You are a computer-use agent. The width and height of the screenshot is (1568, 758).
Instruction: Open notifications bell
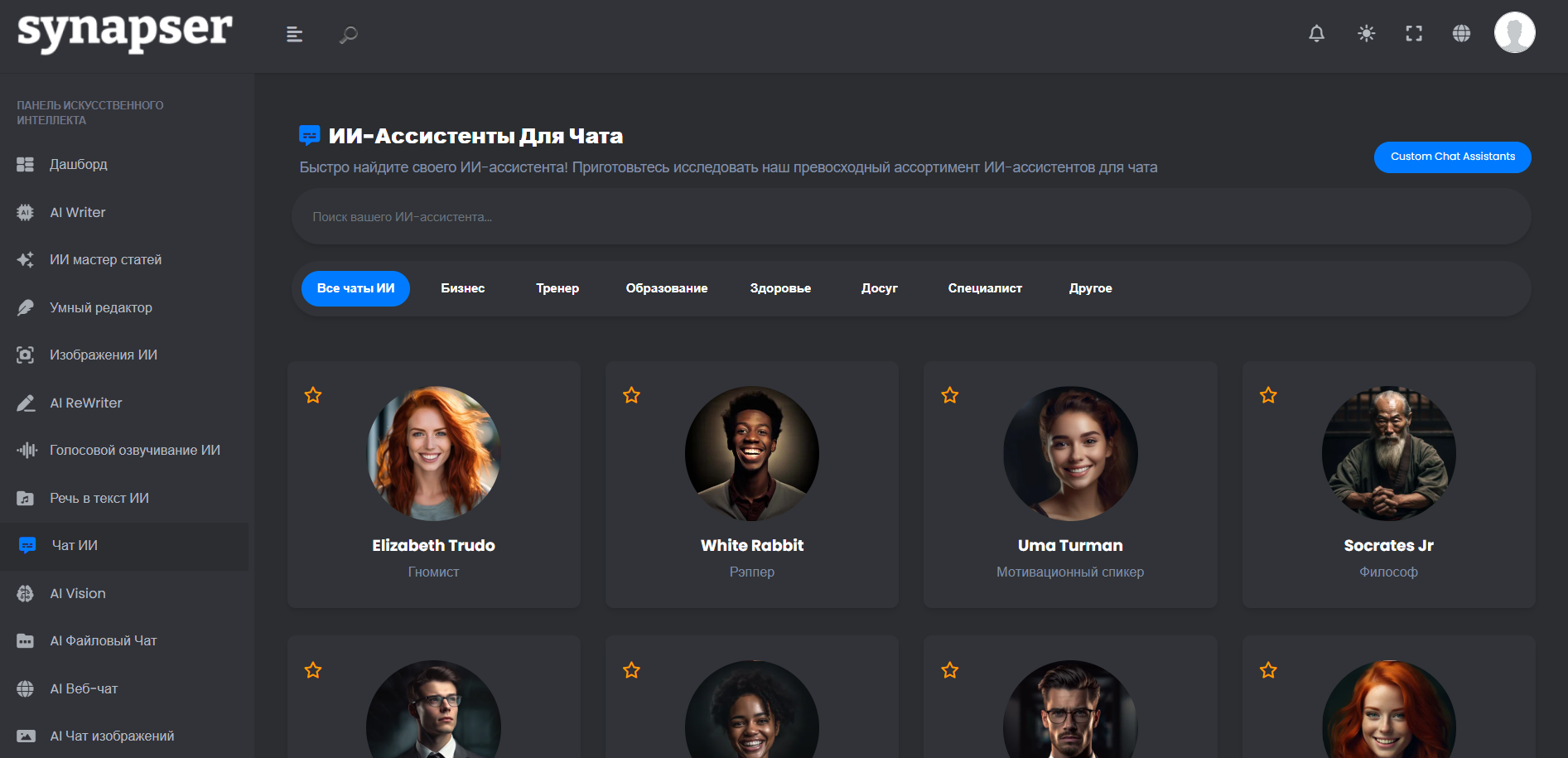(1316, 33)
